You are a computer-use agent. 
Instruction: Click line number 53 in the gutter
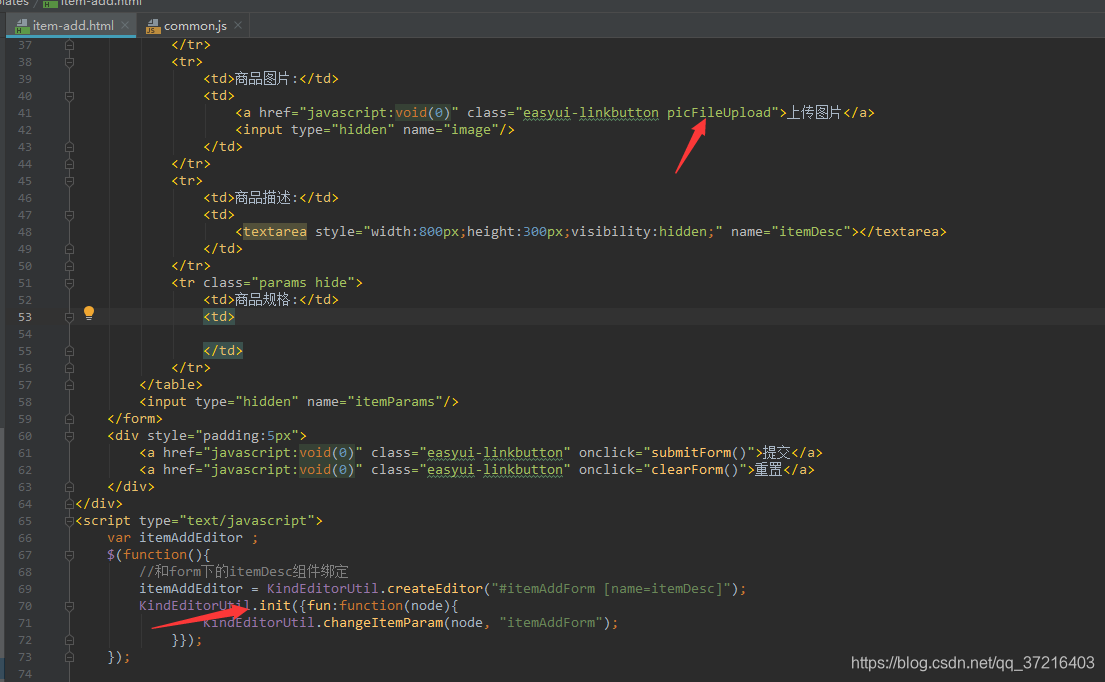25,317
